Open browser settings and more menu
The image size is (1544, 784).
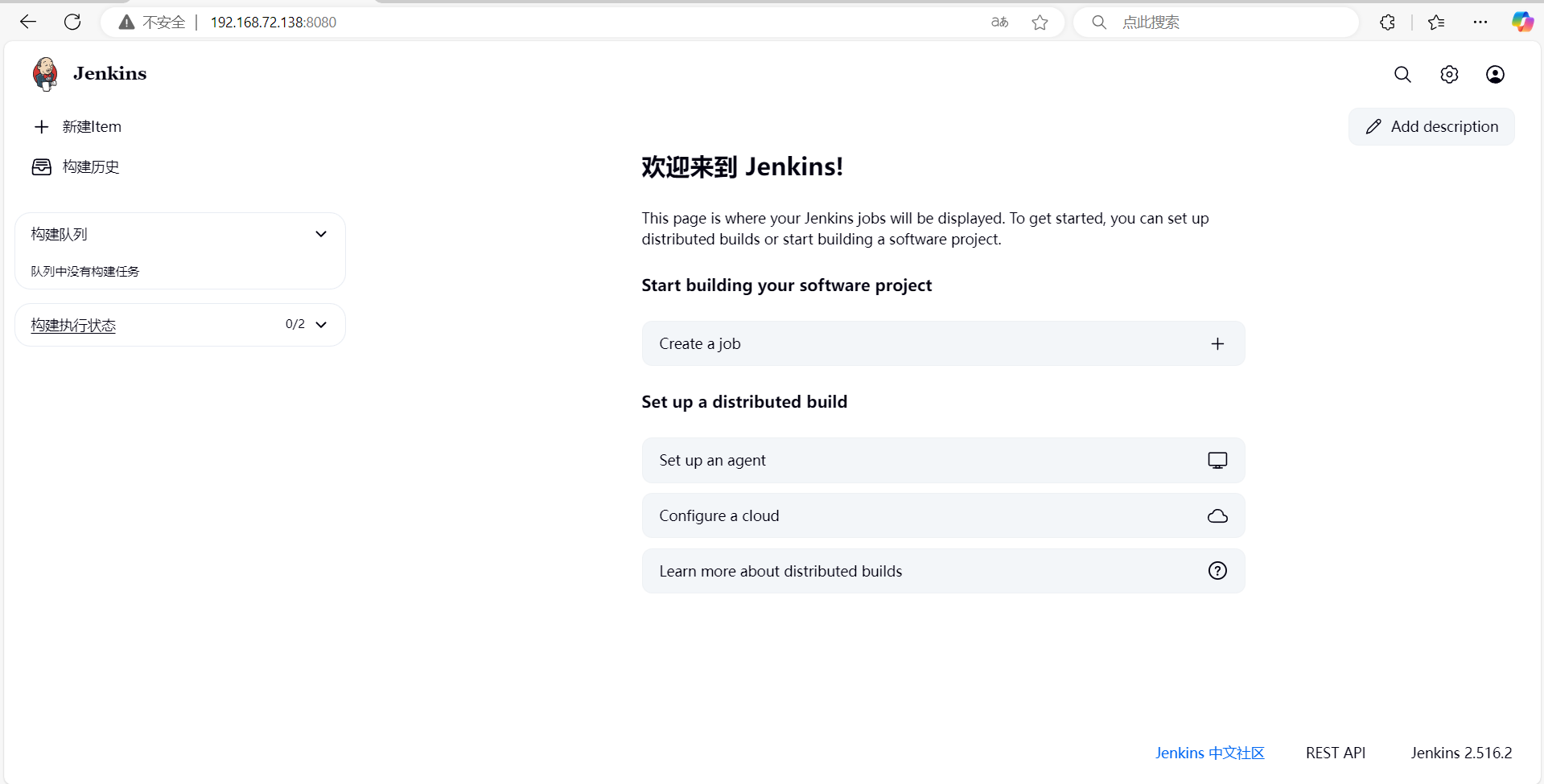pos(1480,23)
